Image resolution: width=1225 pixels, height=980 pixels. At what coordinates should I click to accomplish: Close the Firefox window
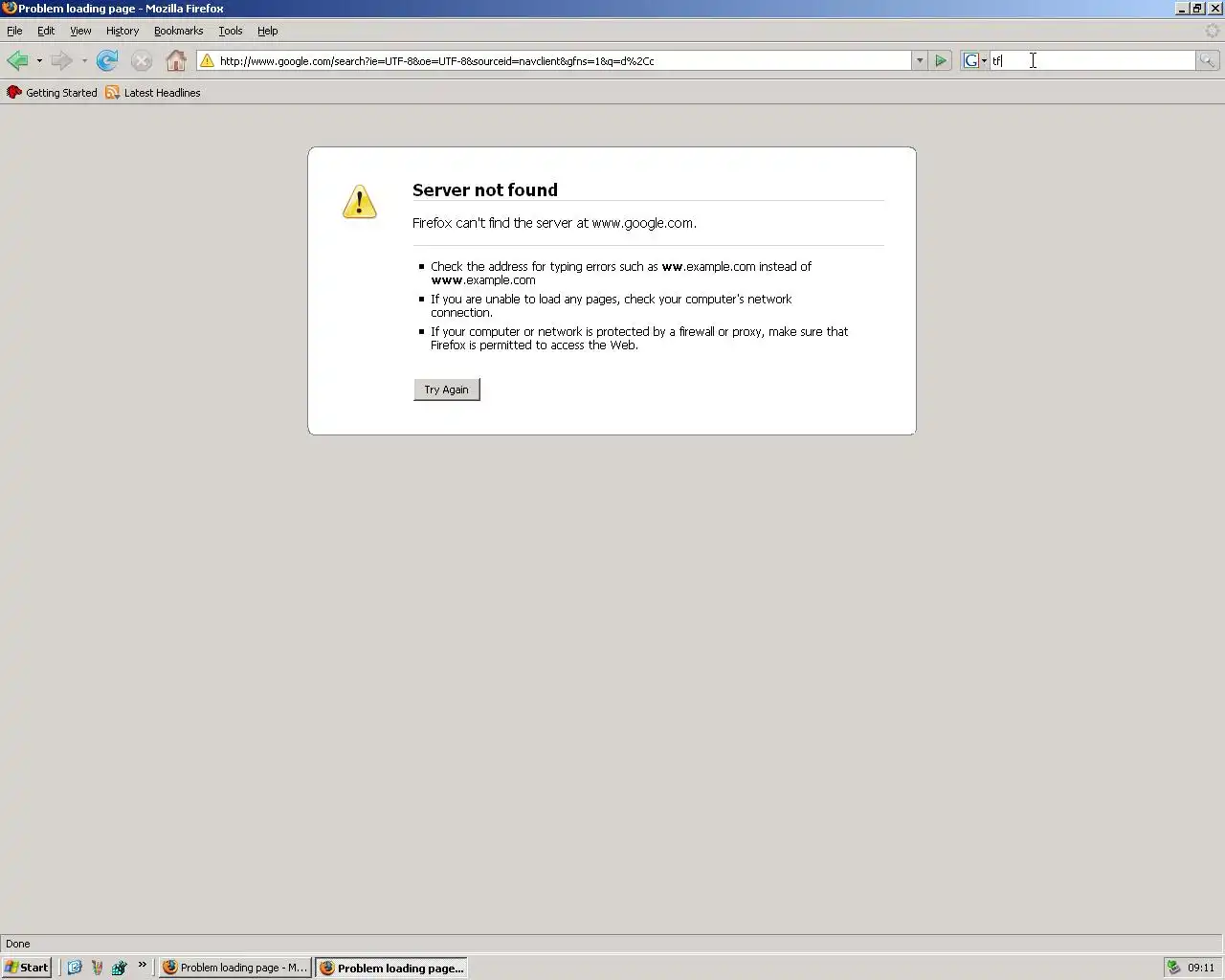pos(1214,9)
